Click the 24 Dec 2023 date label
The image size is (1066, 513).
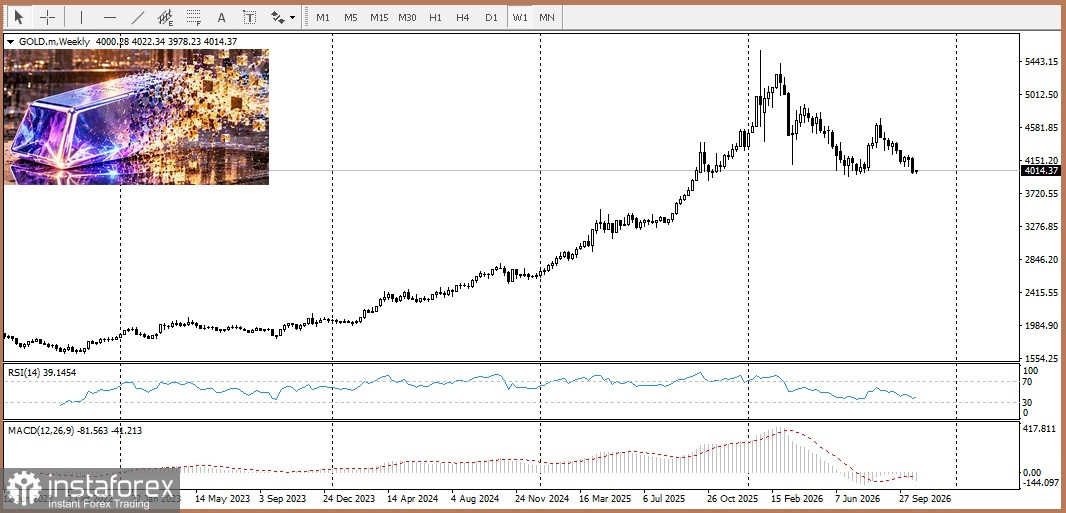349,498
